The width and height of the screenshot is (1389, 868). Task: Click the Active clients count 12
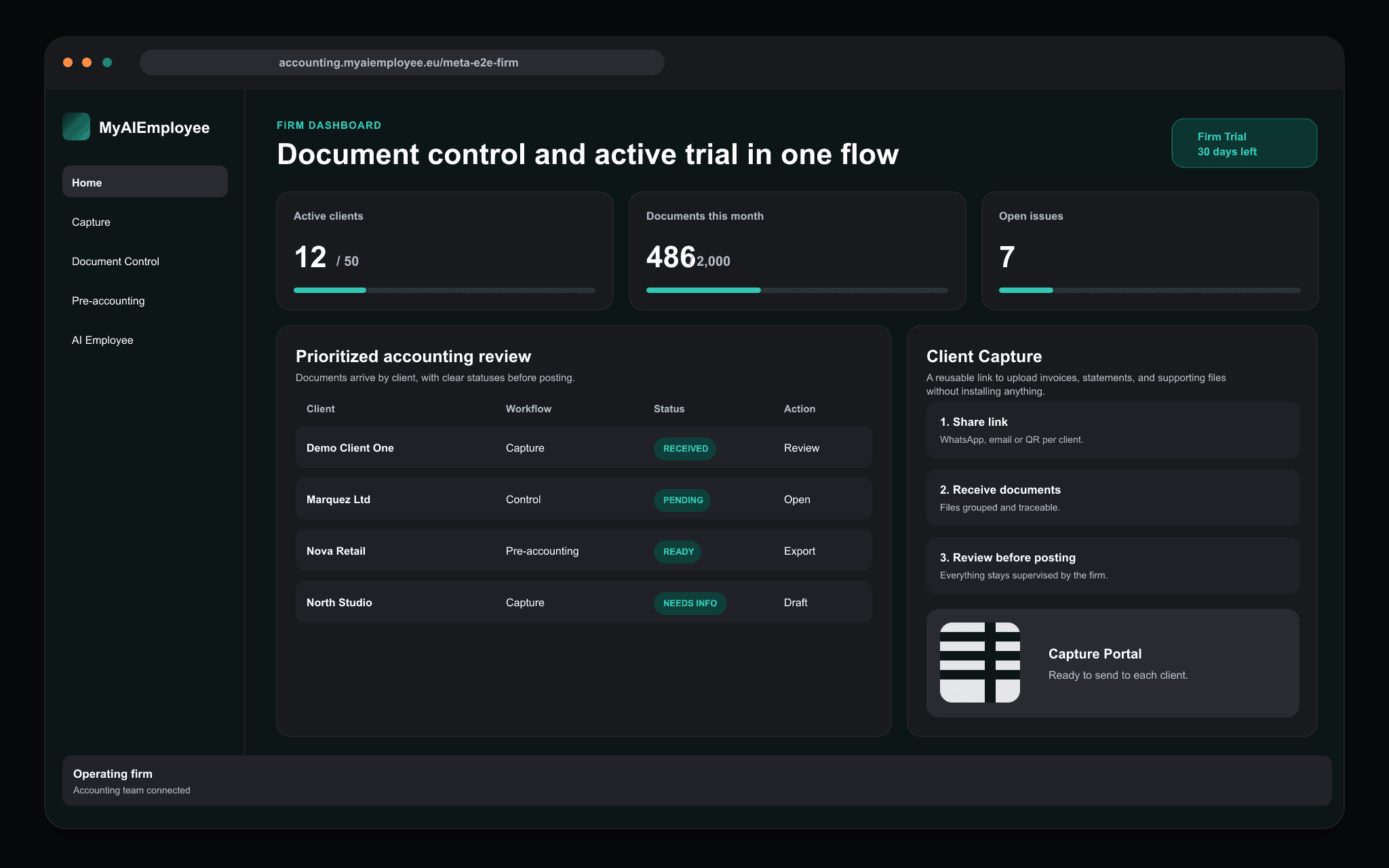(310, 258)
